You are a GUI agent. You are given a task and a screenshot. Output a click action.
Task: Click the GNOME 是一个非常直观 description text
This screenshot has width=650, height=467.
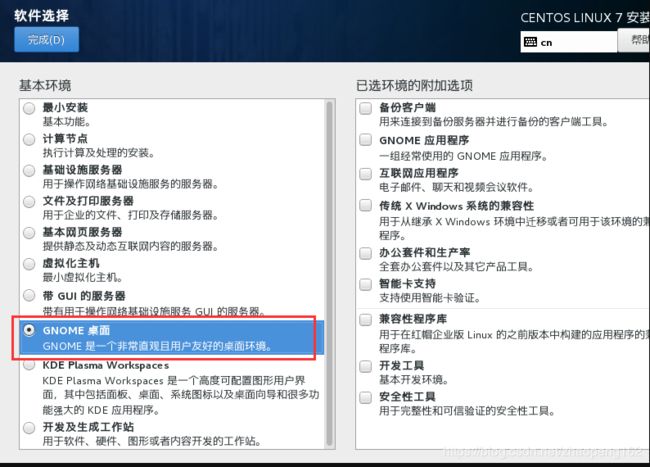click(x=158, y=346)
